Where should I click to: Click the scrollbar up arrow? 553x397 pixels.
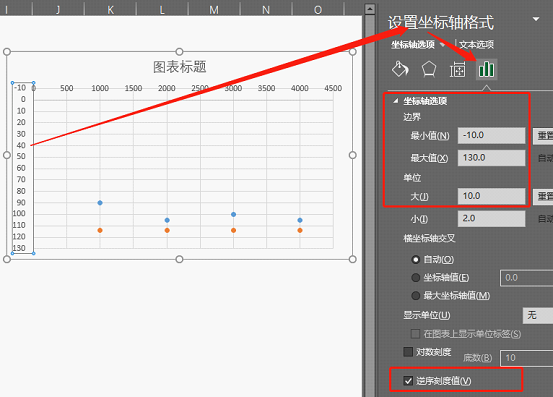point(370,9)
